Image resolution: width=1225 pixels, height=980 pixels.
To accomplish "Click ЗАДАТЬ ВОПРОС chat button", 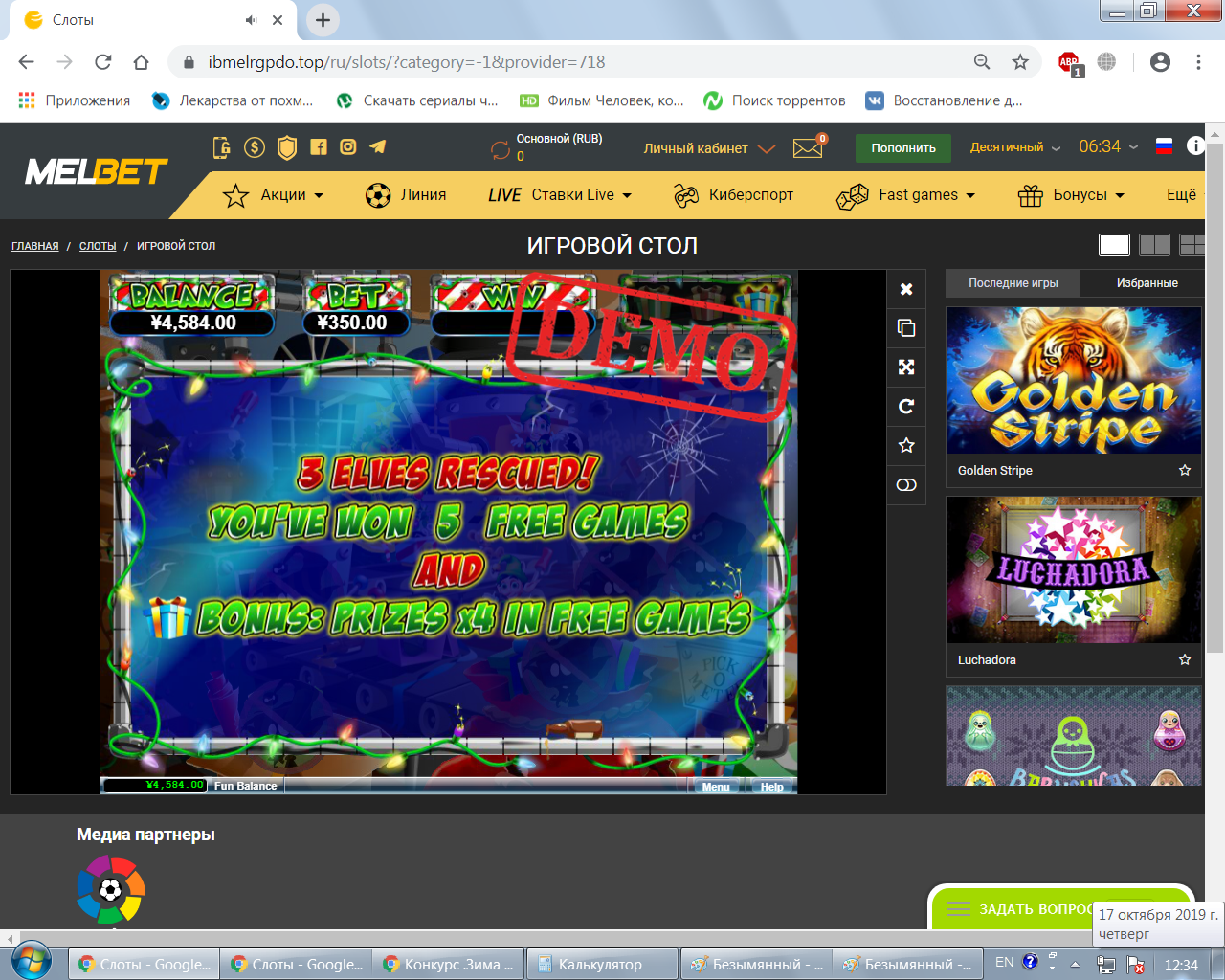I will (1061, 908).
